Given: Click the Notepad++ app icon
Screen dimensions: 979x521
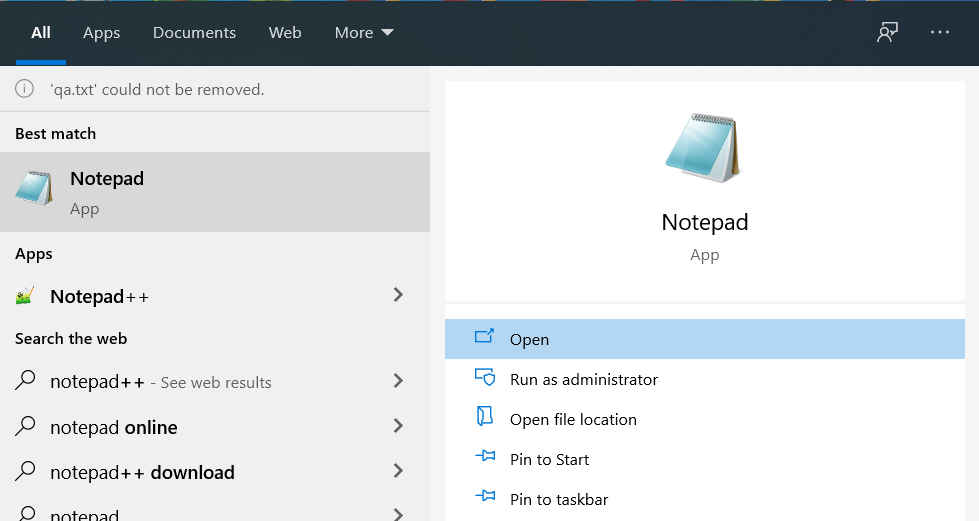Looking at the screenshot, I should click(x=24, y=295).
